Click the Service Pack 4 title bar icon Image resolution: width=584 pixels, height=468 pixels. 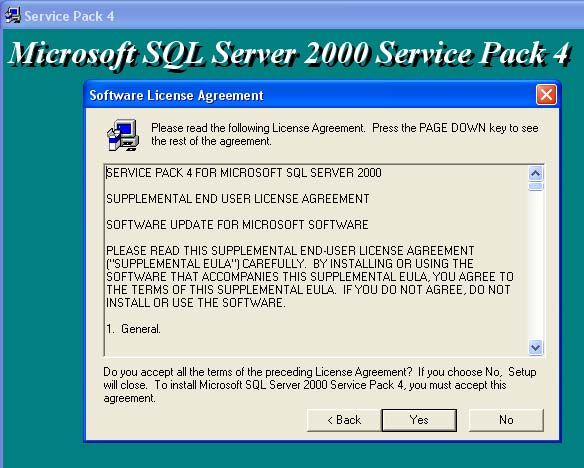(13, 16)
